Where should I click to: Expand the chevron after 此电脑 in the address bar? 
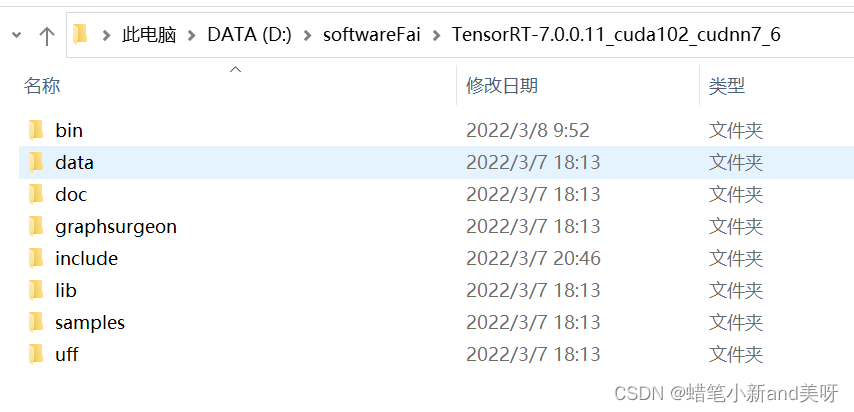191,35
